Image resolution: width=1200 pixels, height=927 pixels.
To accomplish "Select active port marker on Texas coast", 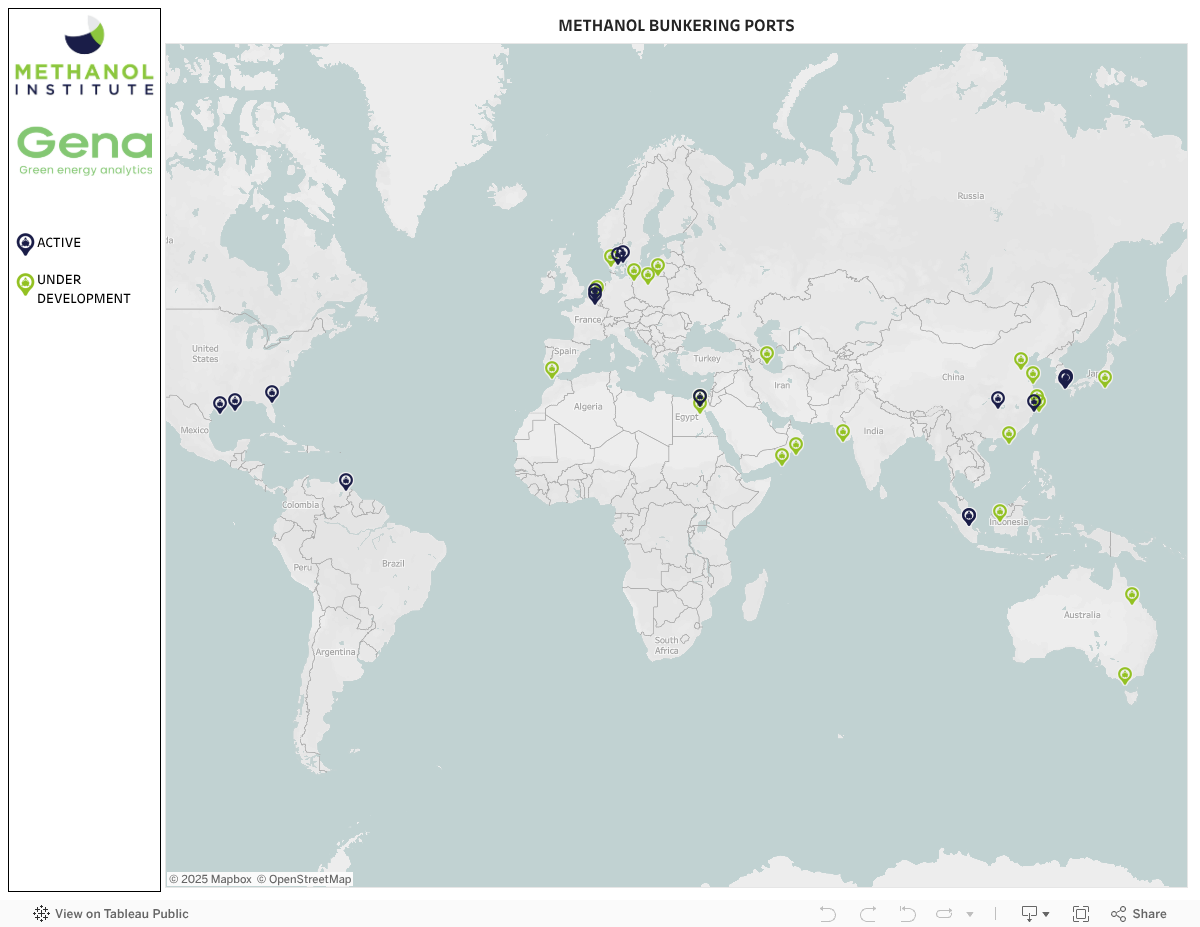I will pyautogui.click(x=220, y=405).
